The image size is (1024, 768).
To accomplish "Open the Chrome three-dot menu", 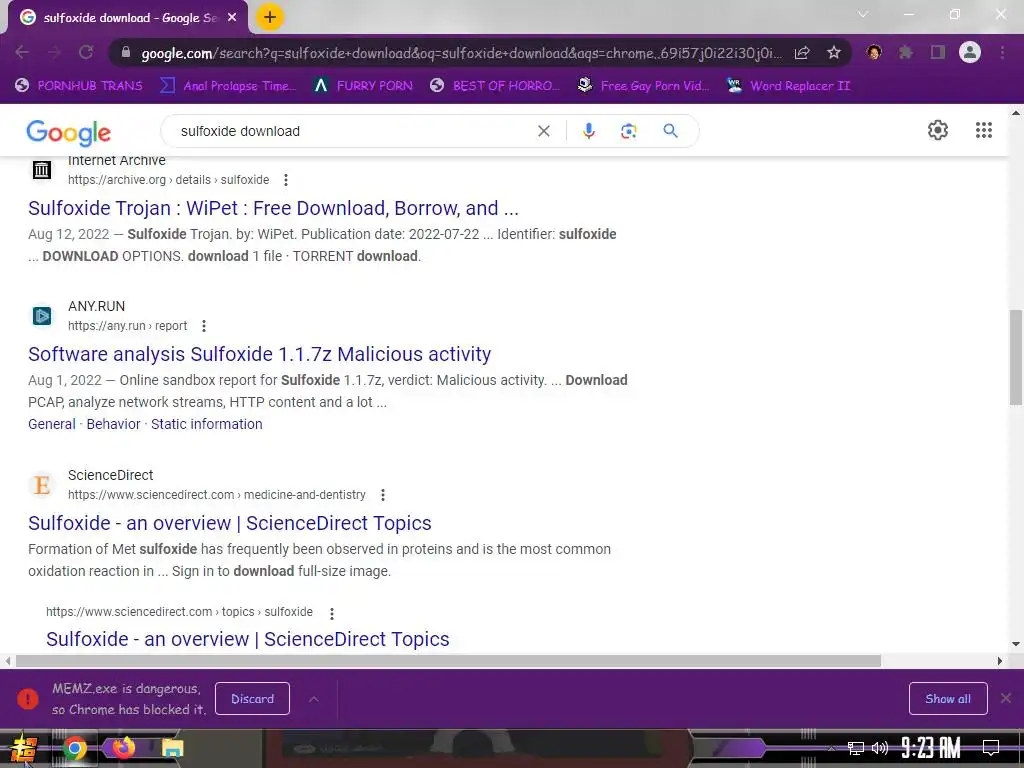I will pos(1002,52).
